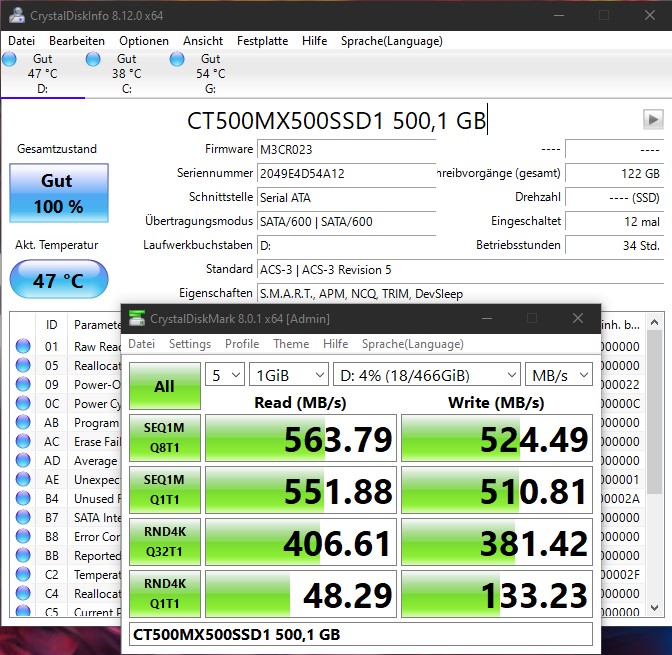Viewport: 672px width, 655px height.
Task: Select the D: drive status orb at 47 °C
Action: tap(9, 59)
